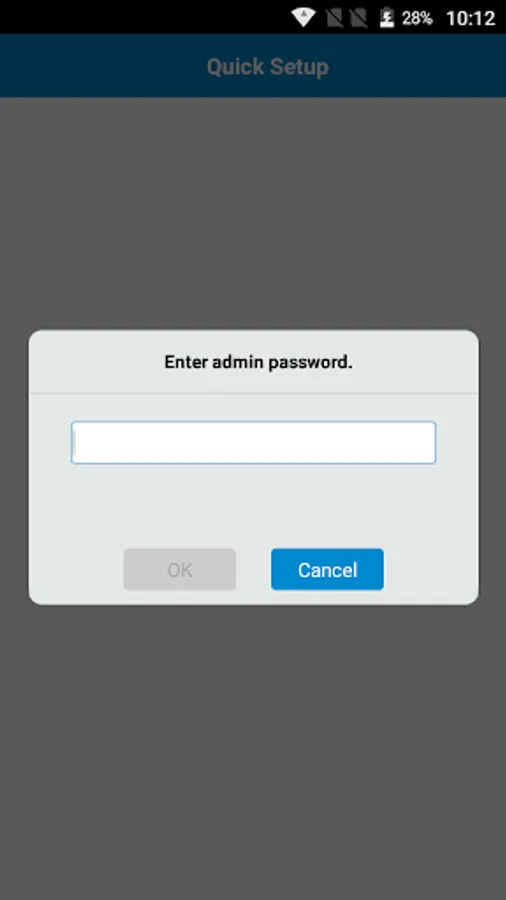Tap the empty black status bar area left of Wi-Fi
506x900 pixels.
pos(143,17)
